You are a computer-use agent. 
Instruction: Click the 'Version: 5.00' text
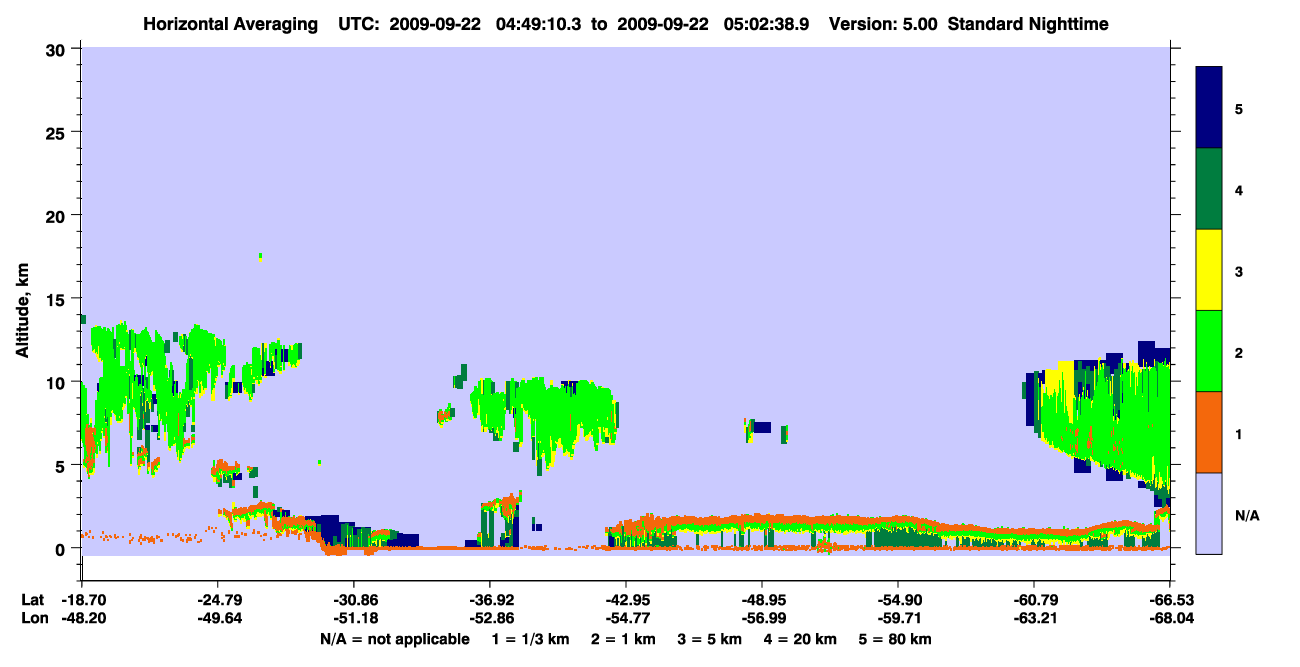coord(883,24)
